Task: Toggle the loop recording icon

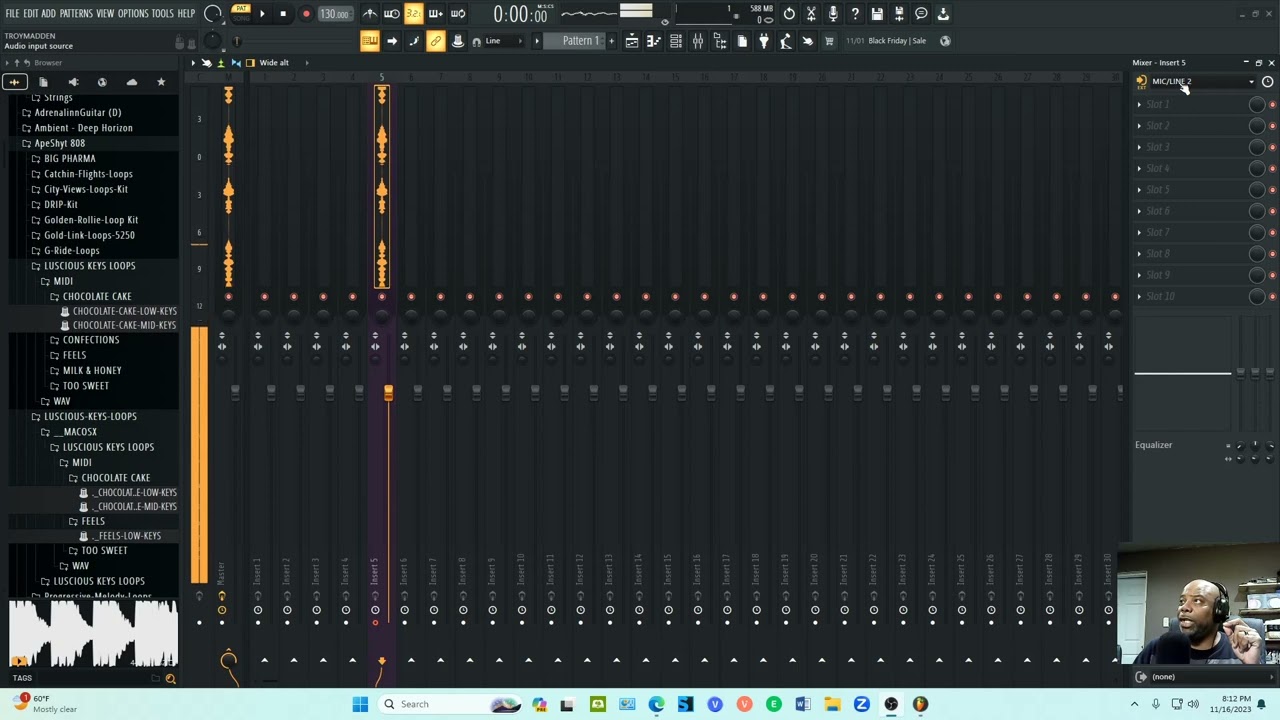Action: pyautogui.click(x=457, y=14)
